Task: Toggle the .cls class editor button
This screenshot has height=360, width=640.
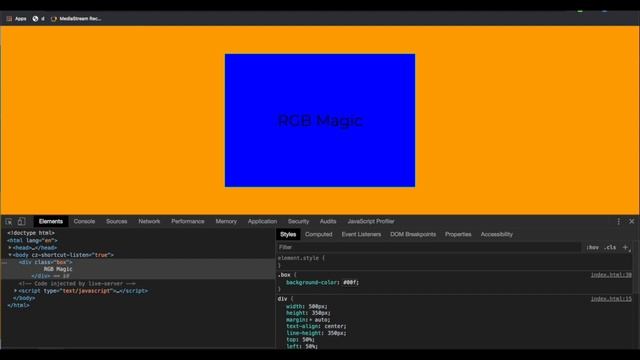Action: click(x=610, y=247)
